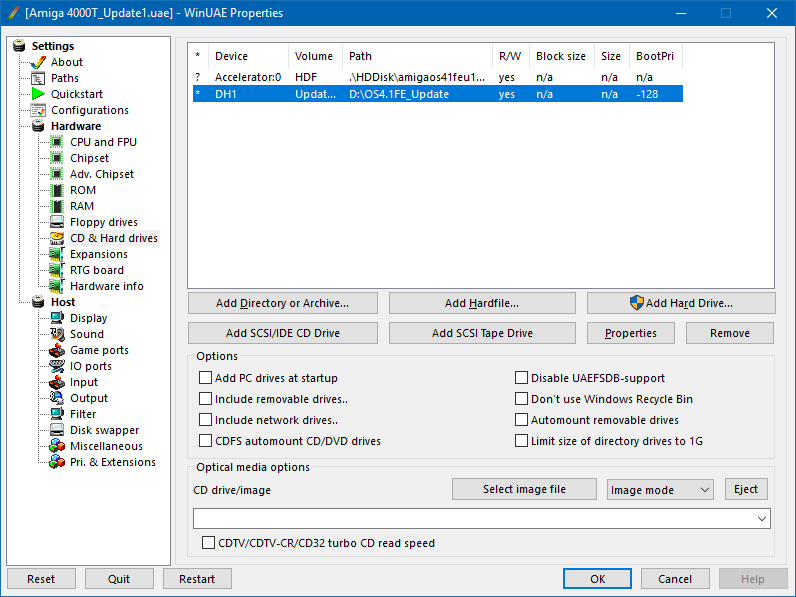Select the Display monitor icon

(x=57, y=318)
